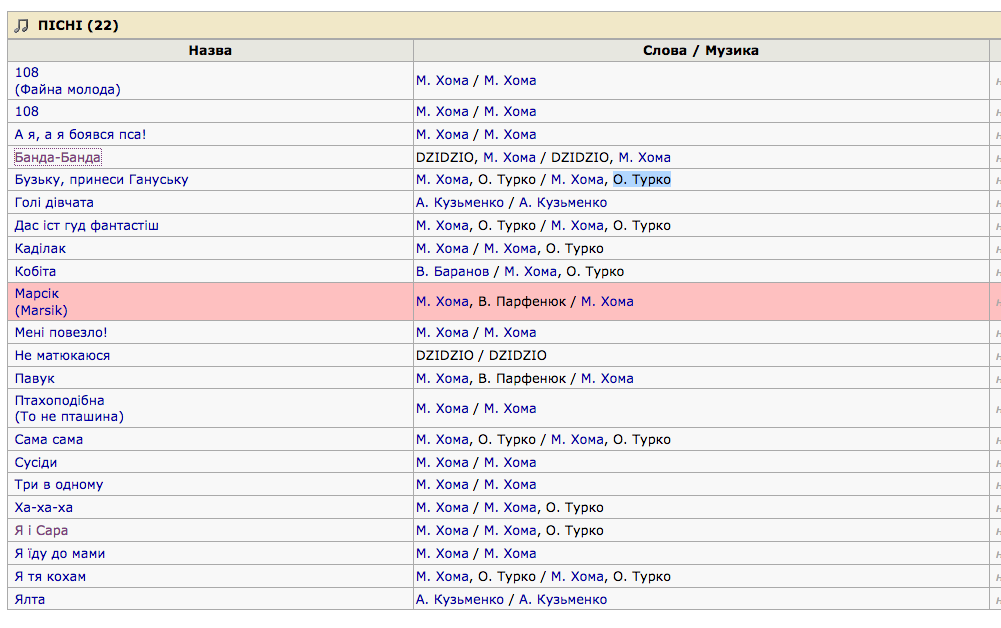Screen dimensions: 1001x628
Task: Click music author М. Хома for Я тя кохам
Action: (577, 577)
